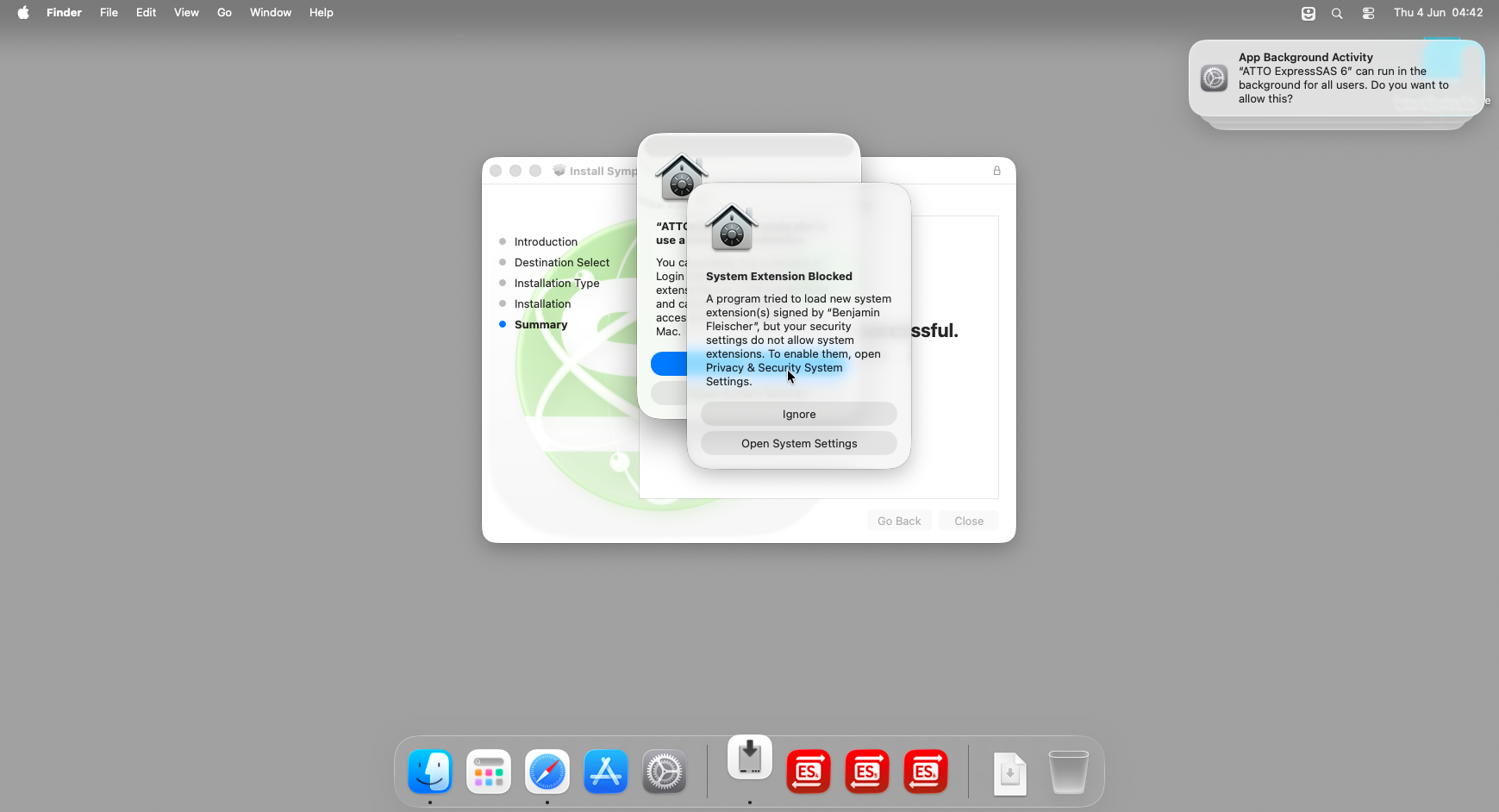Open the Edit menu
1499x812 pixels.
coord(146,12)
